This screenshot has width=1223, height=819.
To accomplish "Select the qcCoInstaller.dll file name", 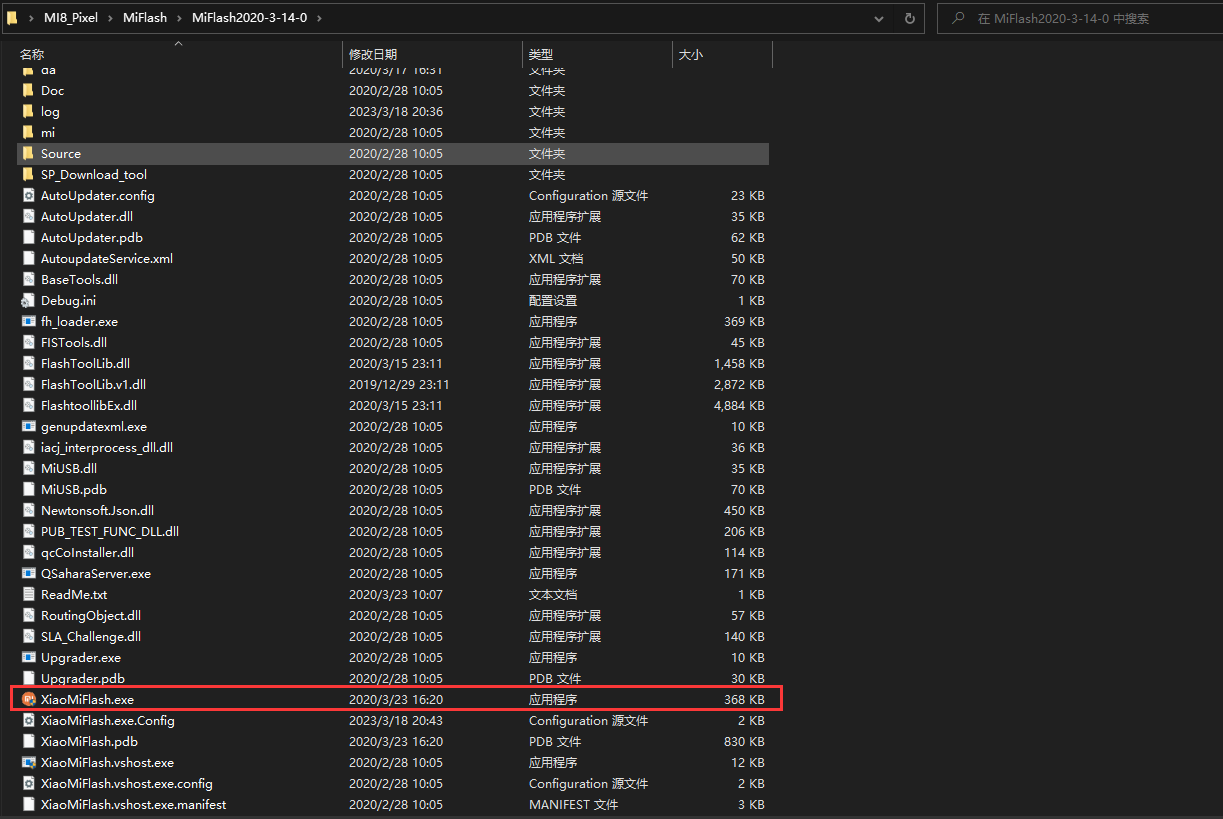I will (87, 552).
